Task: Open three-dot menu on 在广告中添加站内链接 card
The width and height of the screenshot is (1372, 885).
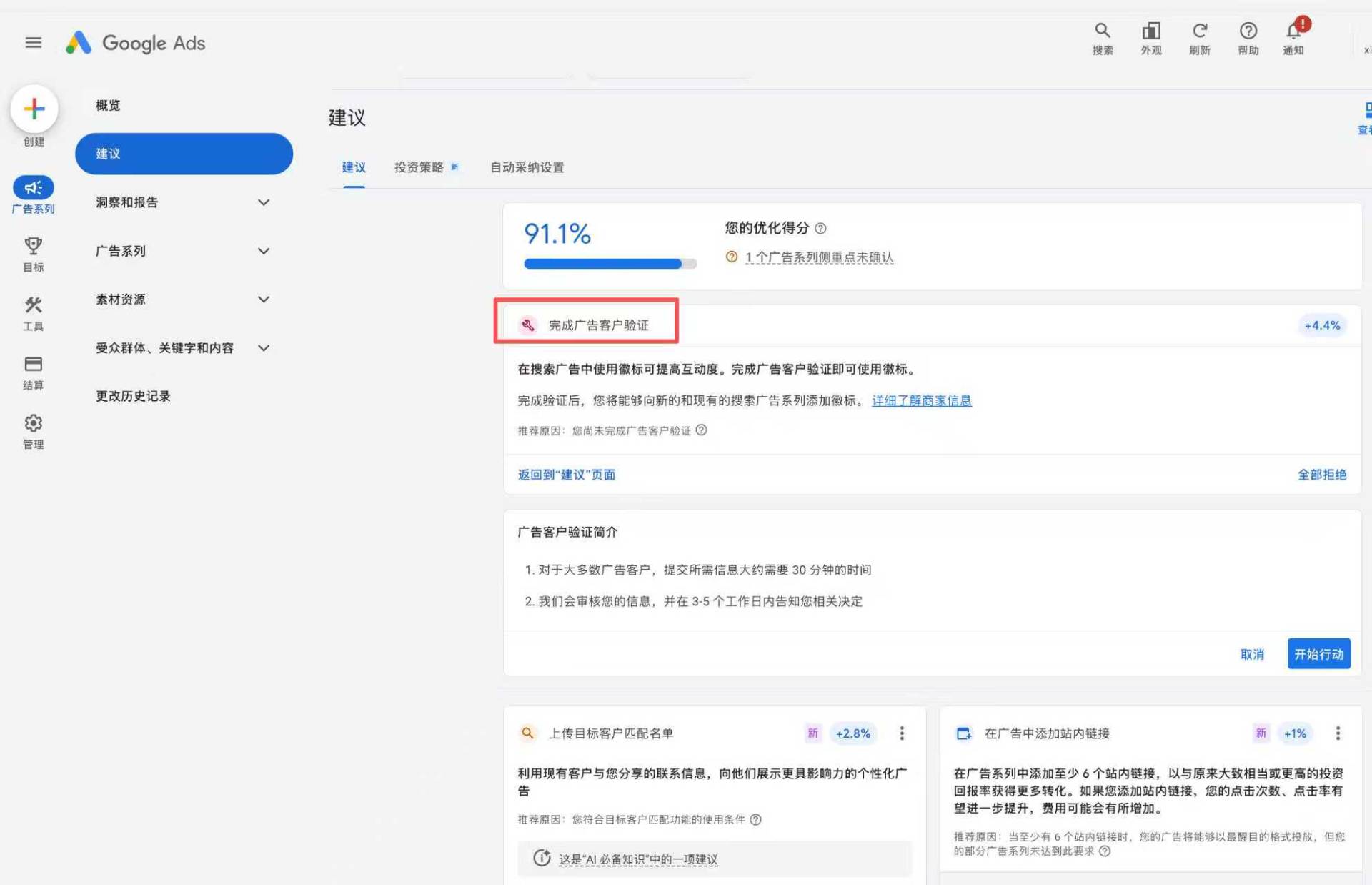Action: 1338,733
